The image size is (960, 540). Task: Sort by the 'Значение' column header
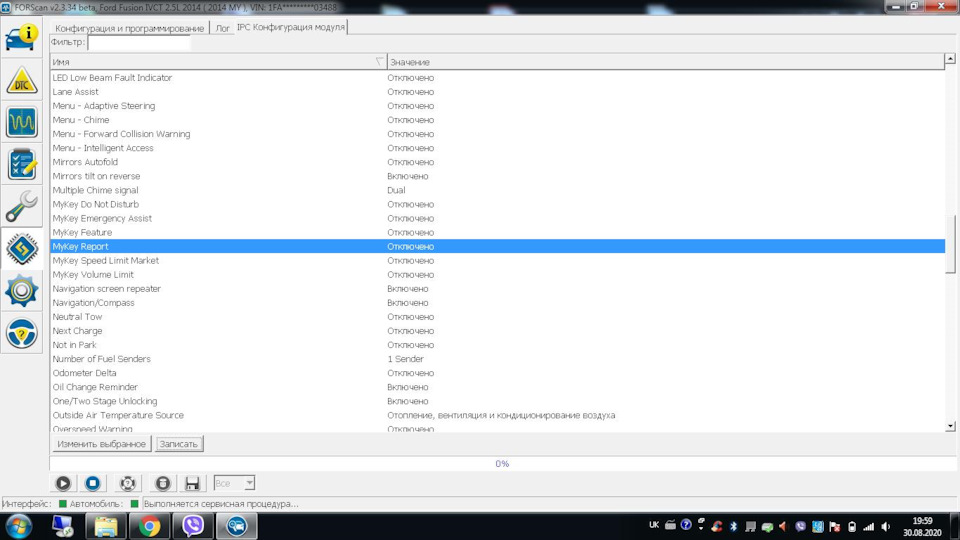point(666,62)
